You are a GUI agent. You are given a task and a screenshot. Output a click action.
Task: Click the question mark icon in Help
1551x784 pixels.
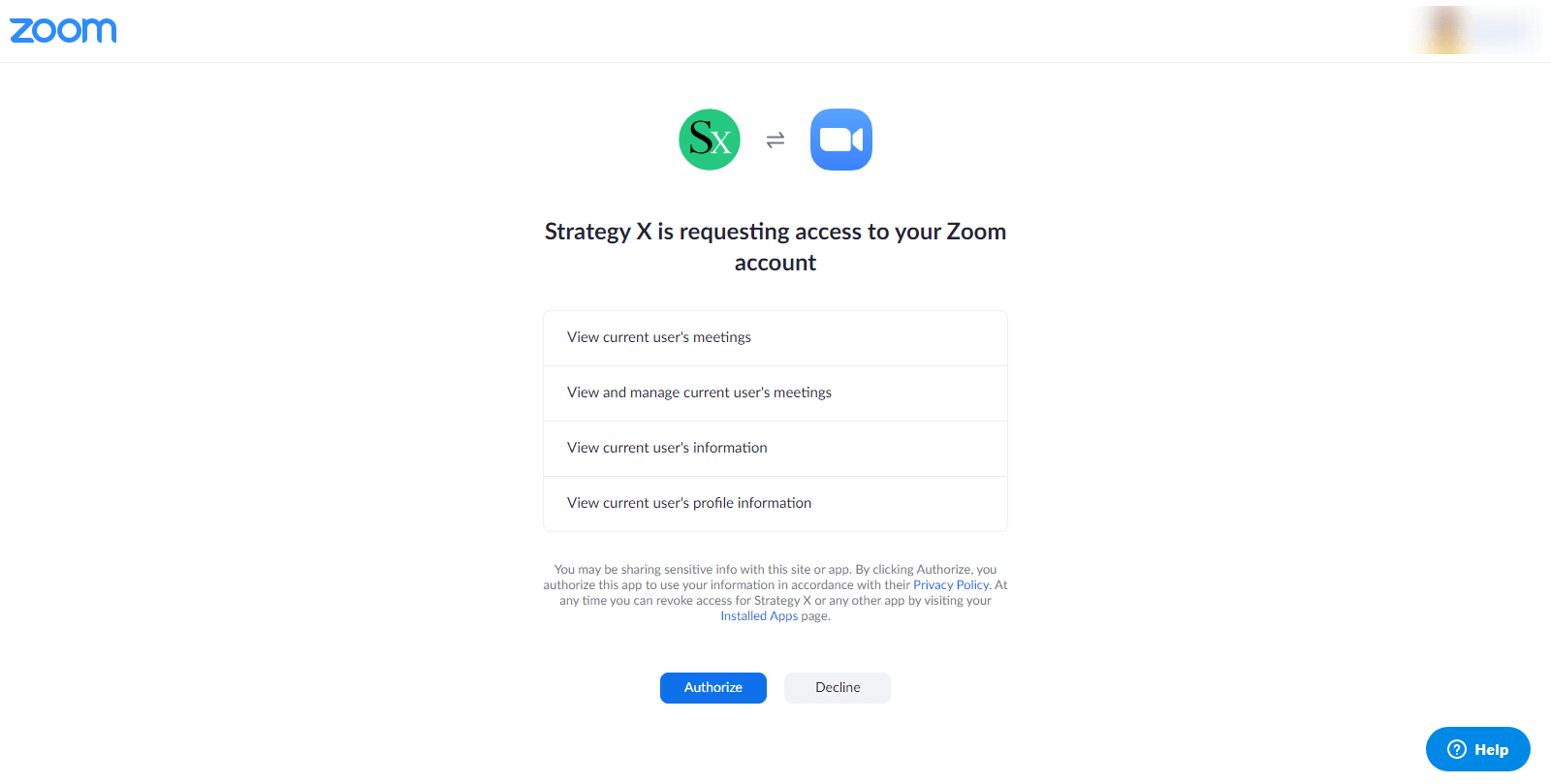click(x=1457, y=749)
